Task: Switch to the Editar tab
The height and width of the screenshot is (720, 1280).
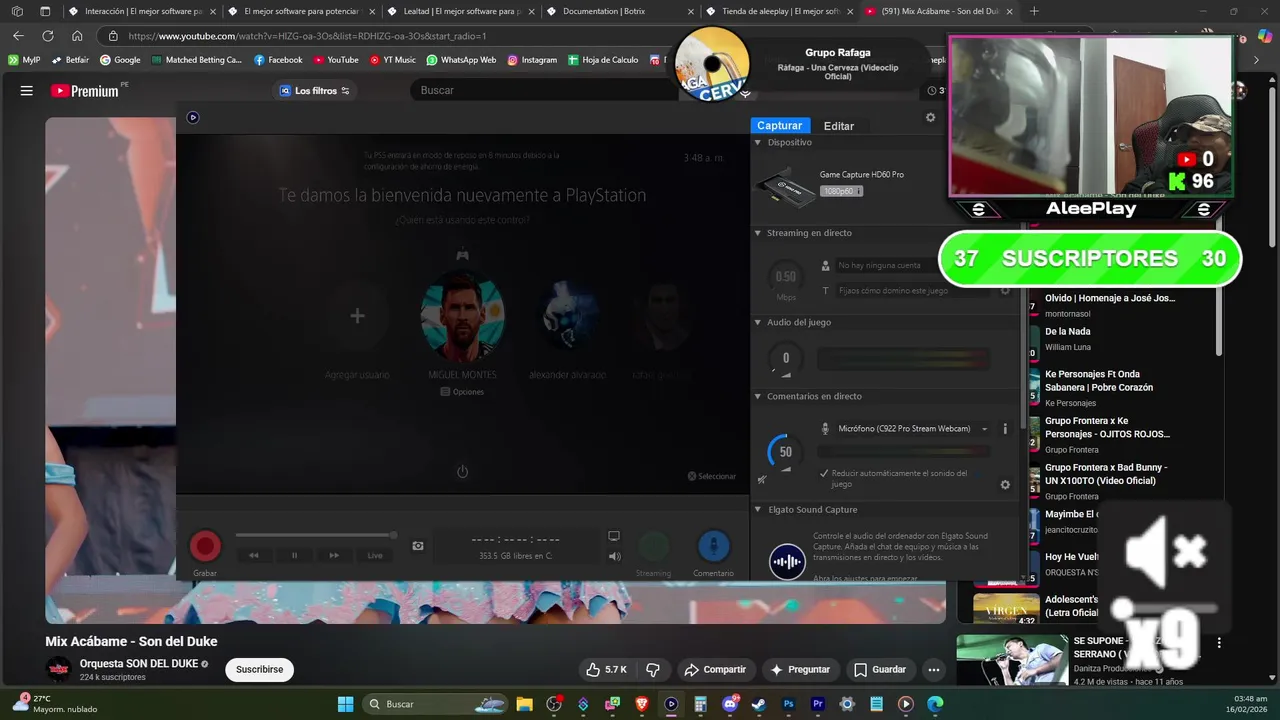Action: coord(839,126)
